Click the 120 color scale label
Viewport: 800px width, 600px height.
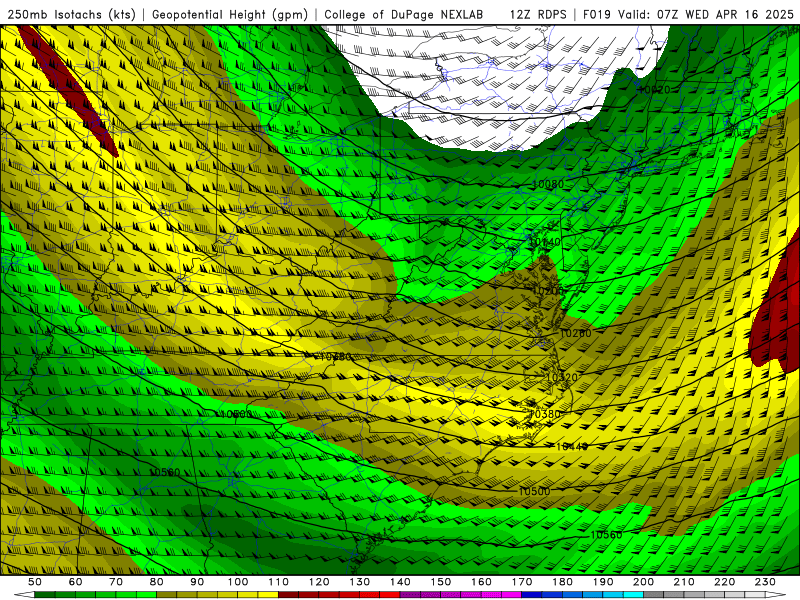click(x=319, y=582)
